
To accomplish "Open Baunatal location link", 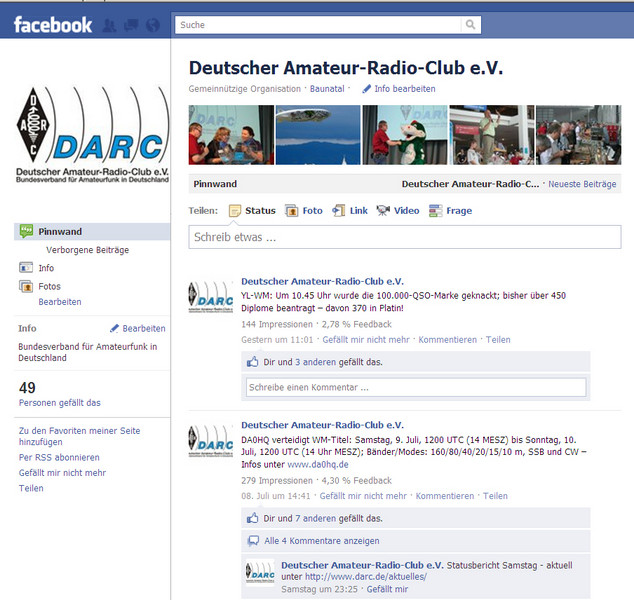I will (x=327, y=89).
